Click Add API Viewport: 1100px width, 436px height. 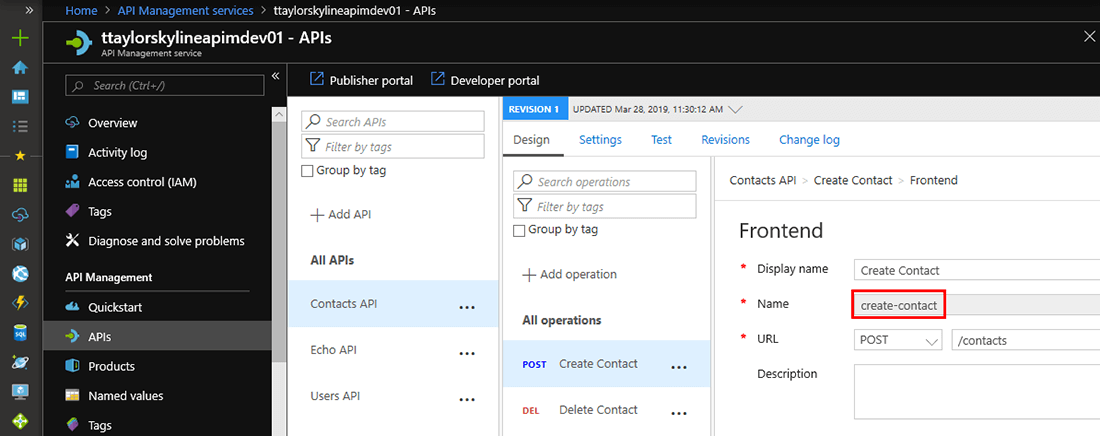[341, 214]
